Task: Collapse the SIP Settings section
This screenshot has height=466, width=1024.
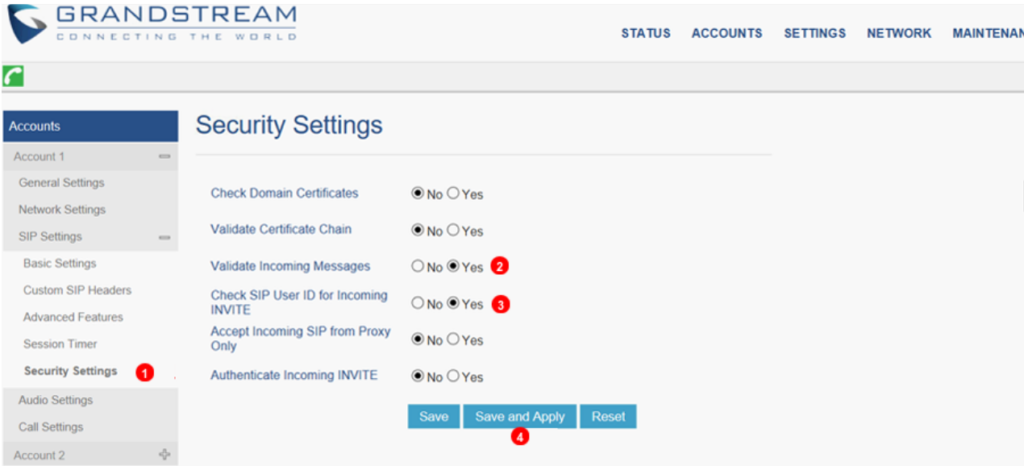Action: tap(164, 237)
